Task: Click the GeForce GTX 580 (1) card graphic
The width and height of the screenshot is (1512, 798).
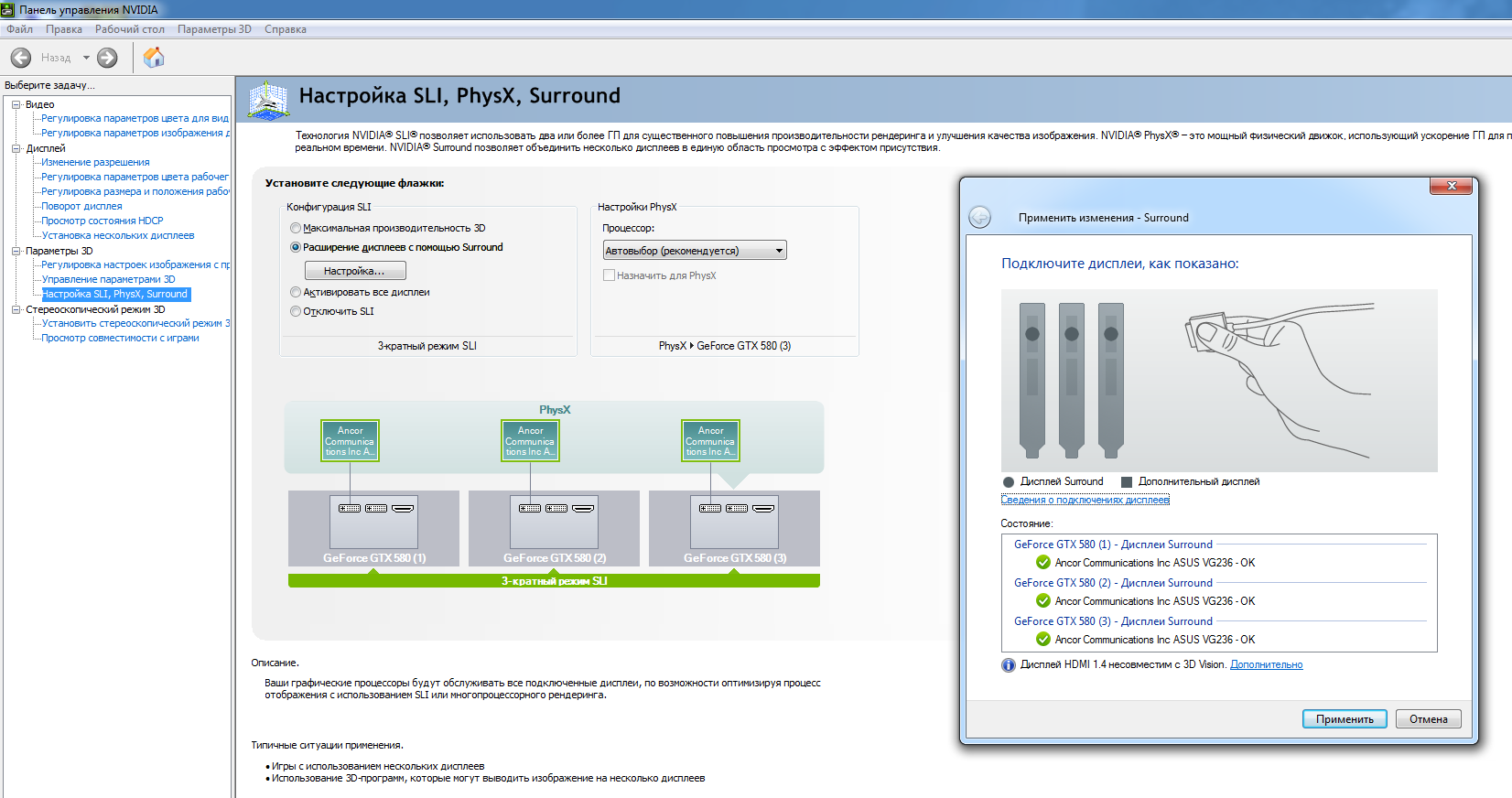Action: pos(373,522)
